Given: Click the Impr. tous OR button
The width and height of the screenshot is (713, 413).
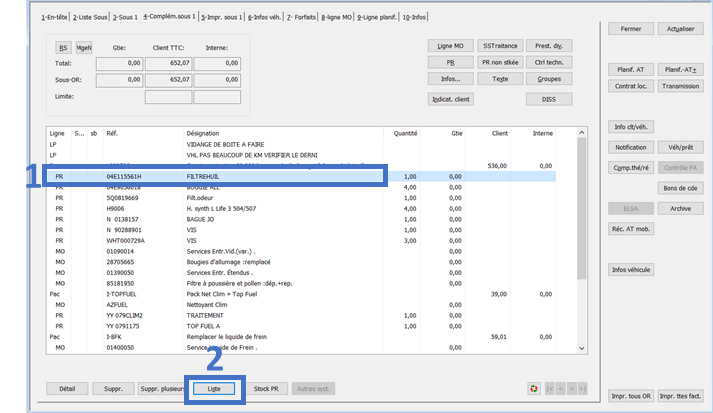Looking at the screenshot, I should click(631, 396).
